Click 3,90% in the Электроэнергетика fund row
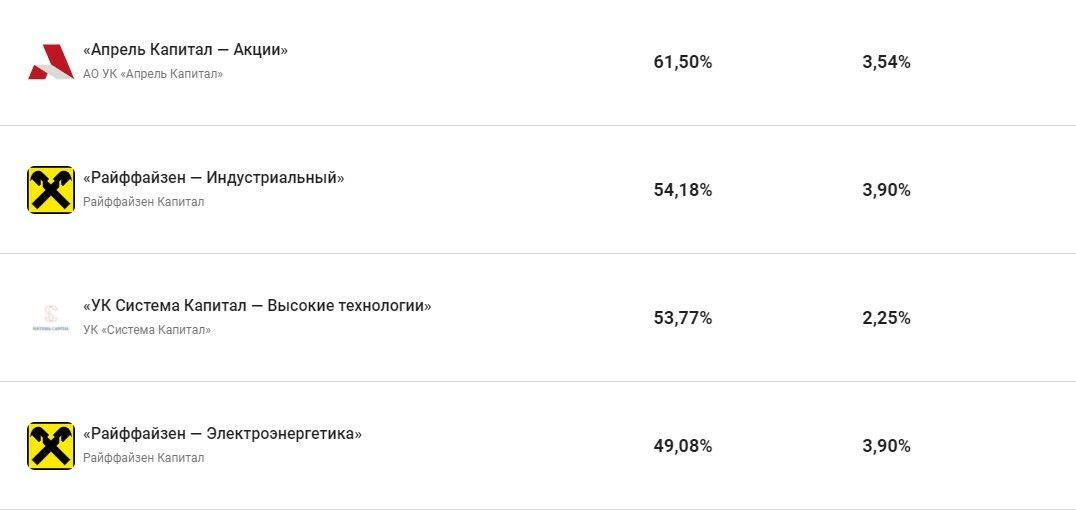Screen dimensions: 1076x511 click(886, 446)
